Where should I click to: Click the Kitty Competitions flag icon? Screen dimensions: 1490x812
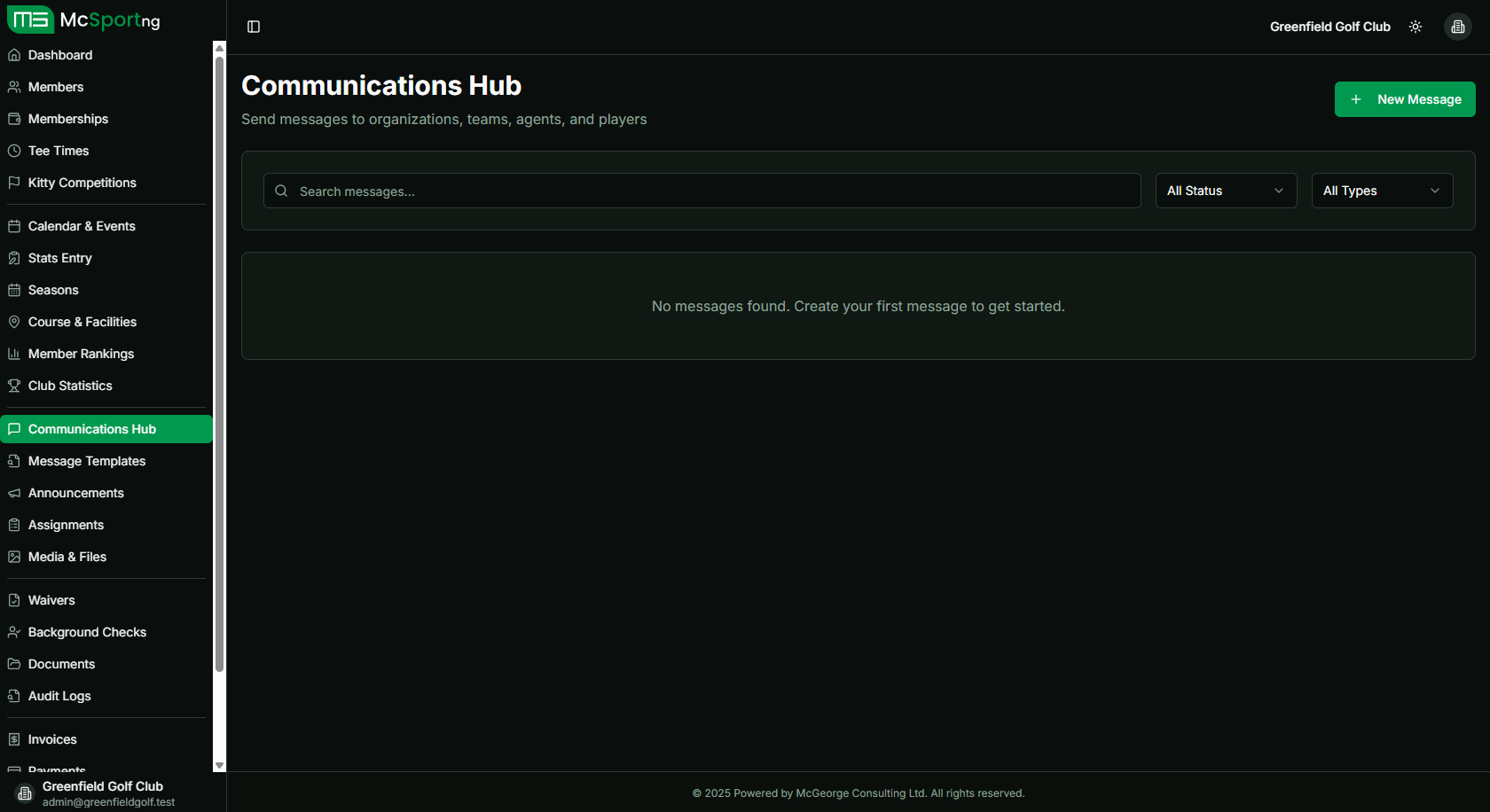[14, 183]
